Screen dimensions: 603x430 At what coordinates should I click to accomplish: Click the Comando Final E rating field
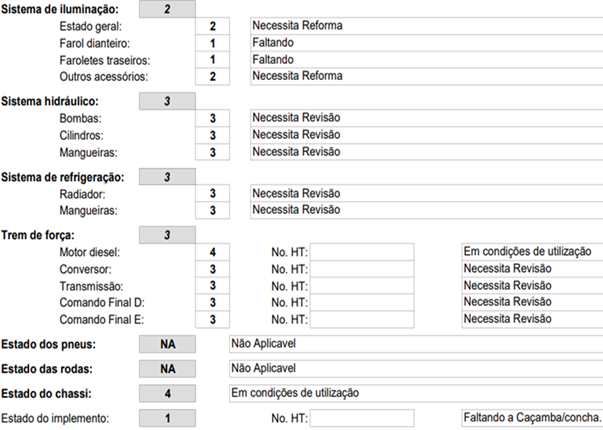coord(213,319)
